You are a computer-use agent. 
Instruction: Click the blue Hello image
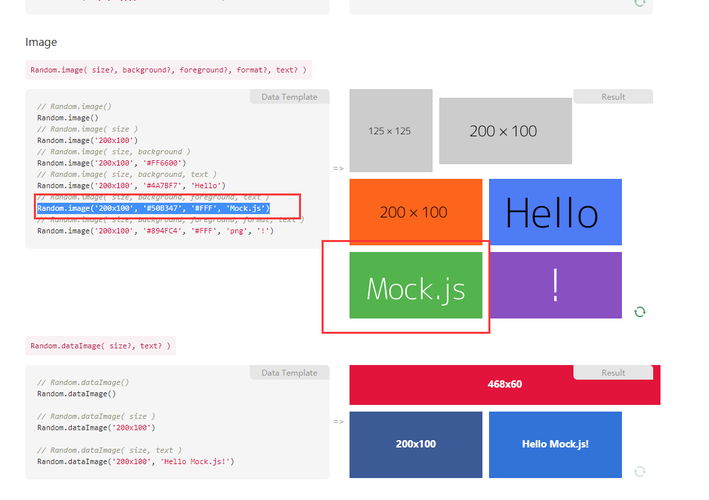554,212
